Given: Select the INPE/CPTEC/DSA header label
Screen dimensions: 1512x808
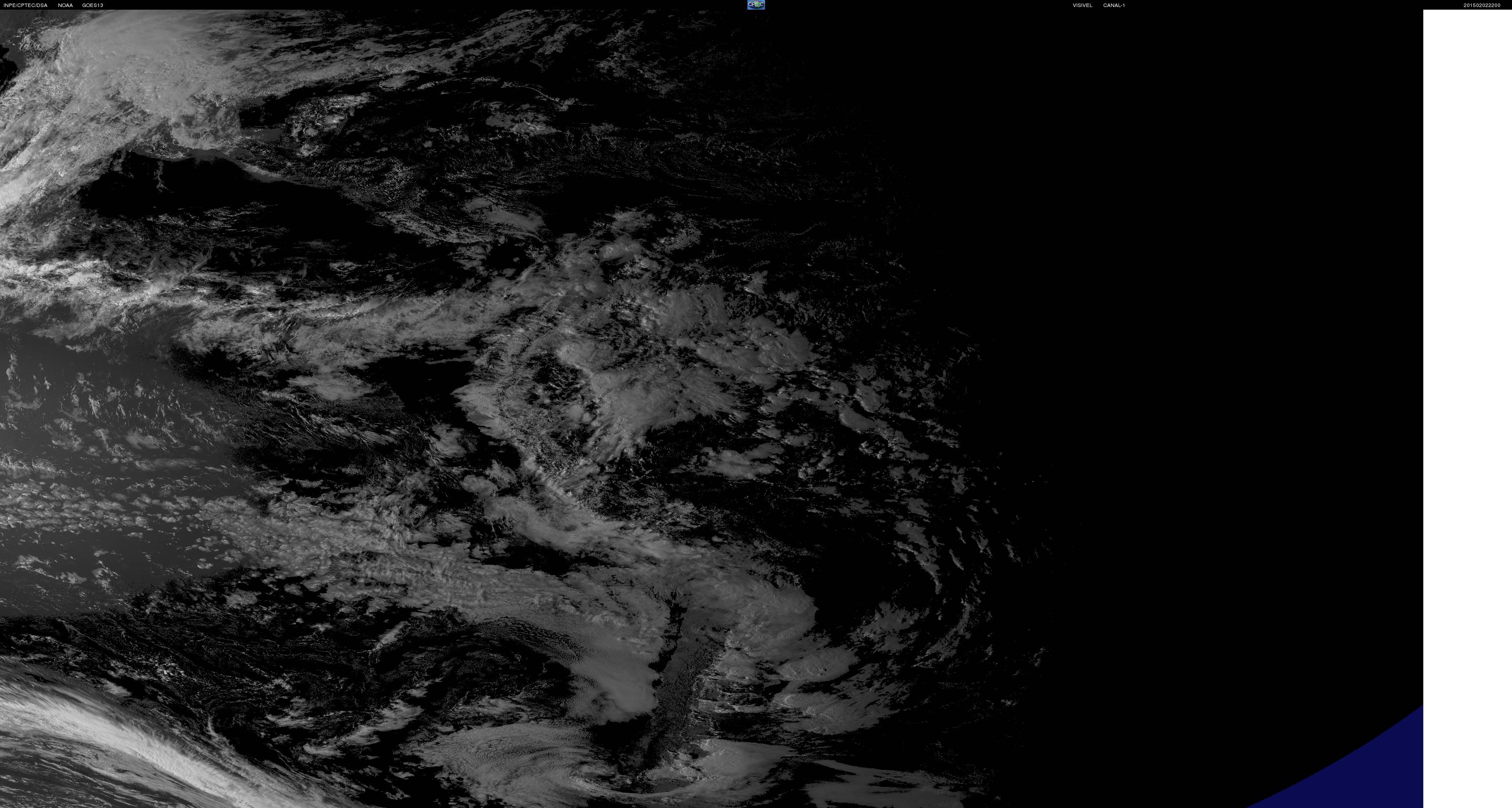Looking at the screenshot, I should coord(25,5).
